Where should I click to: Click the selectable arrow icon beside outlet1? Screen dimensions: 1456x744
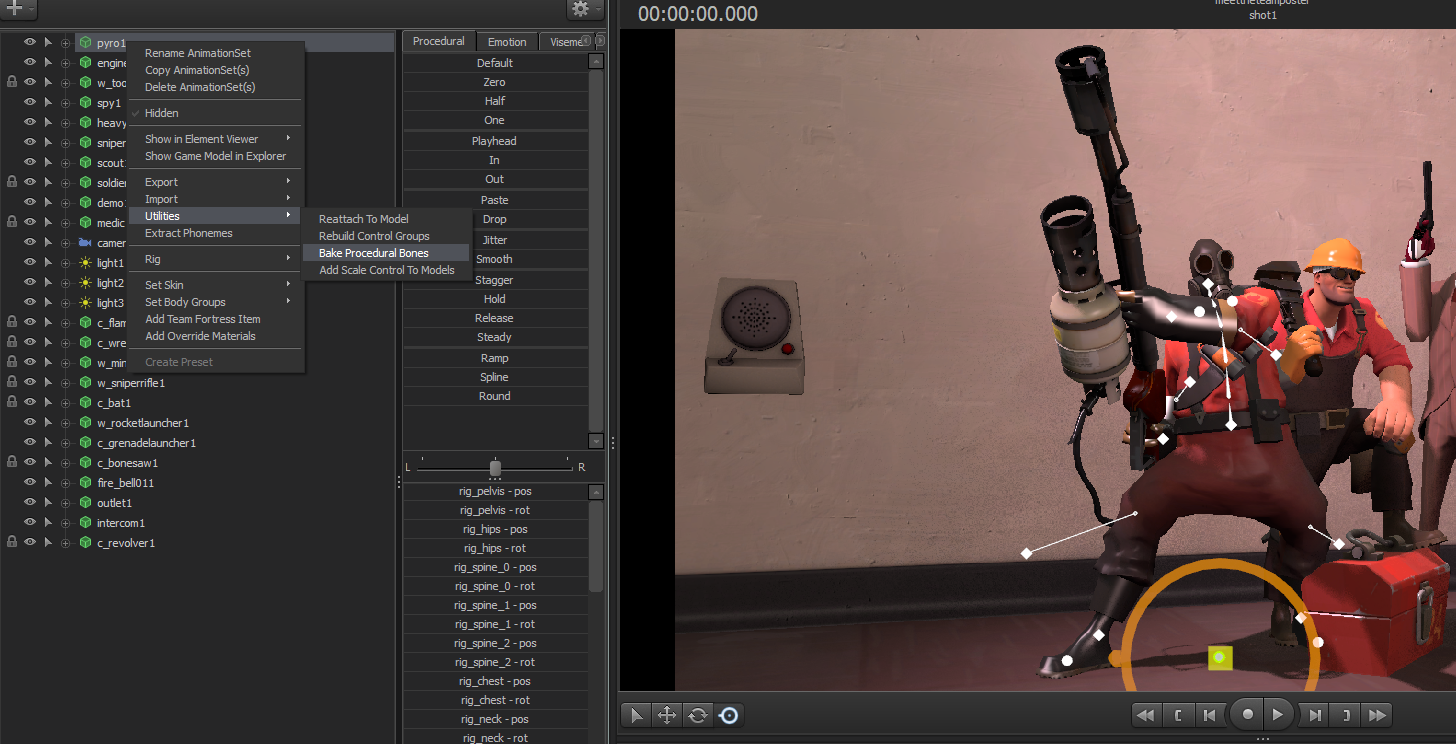47,503
